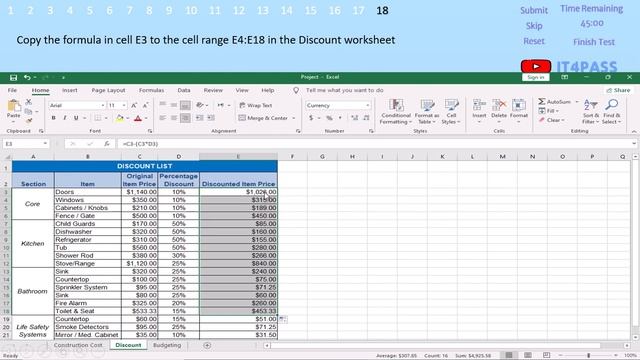This screenshot has height=360, width=640.
Task: Open the Clear dropdown in Editing group
Action: (551, 120)
